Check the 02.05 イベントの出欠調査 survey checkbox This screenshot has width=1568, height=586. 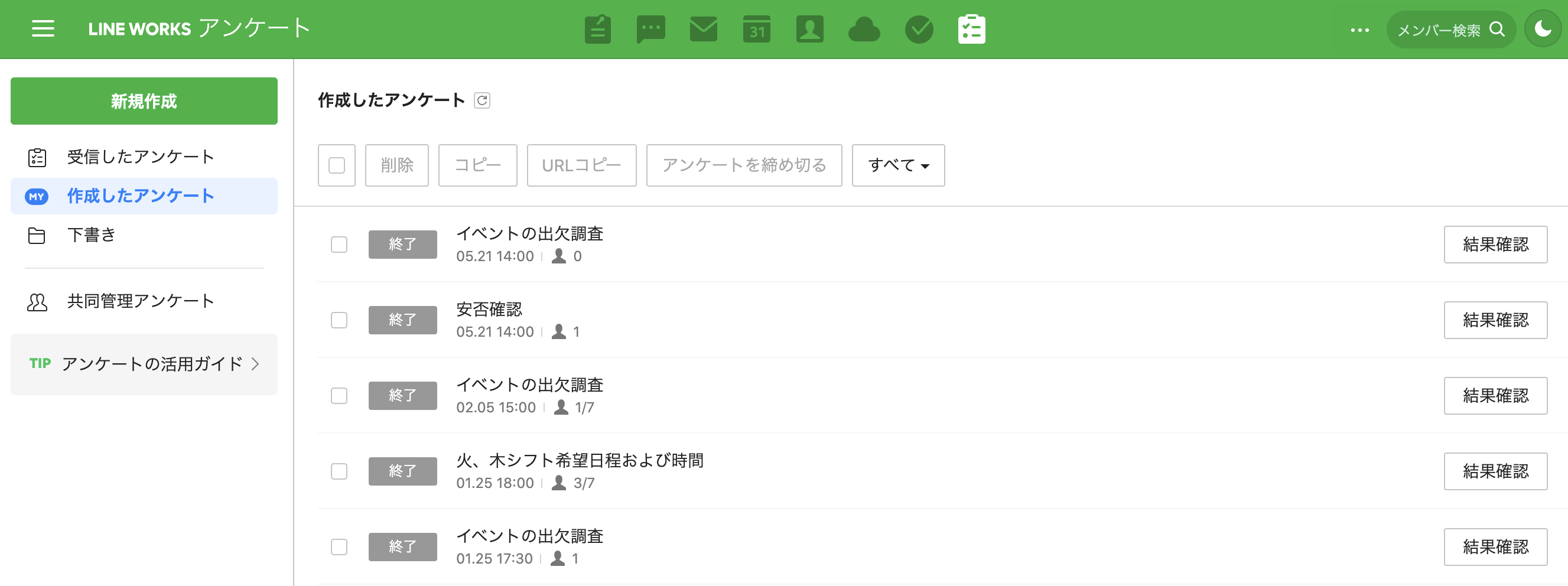339,396
